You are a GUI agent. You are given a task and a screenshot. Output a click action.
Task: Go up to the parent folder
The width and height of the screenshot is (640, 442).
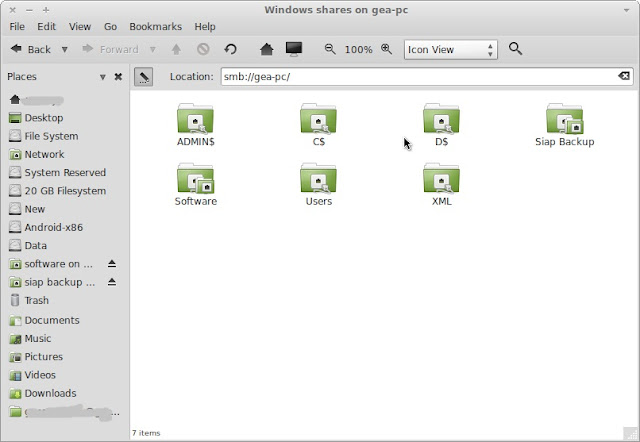pyautogui.click(x=176, y=49)
